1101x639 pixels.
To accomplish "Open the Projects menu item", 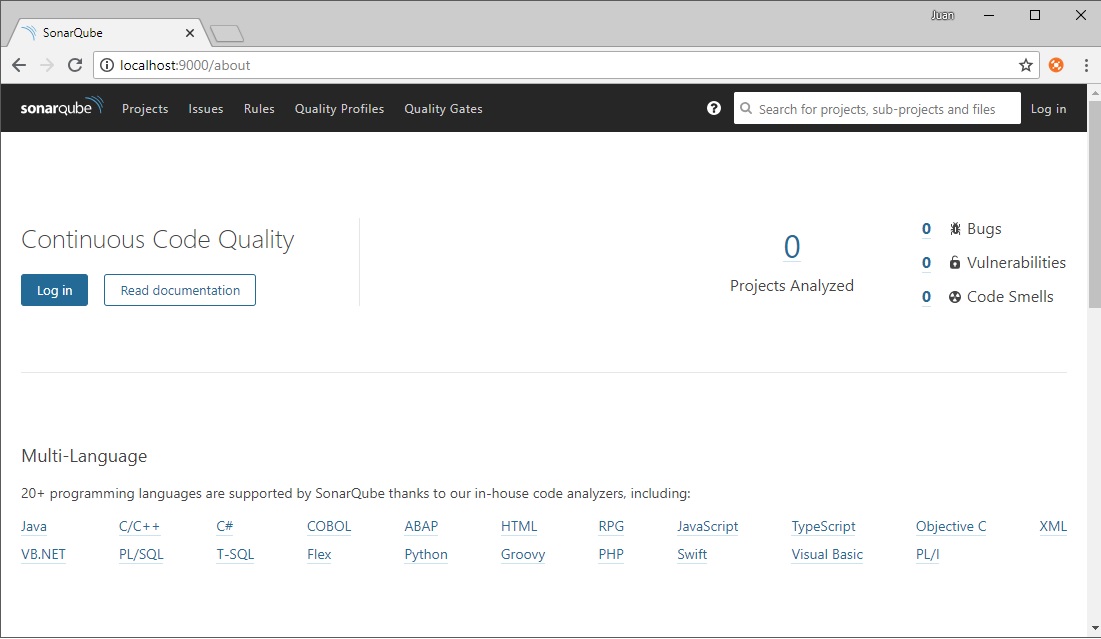I will tap(145, 109).
